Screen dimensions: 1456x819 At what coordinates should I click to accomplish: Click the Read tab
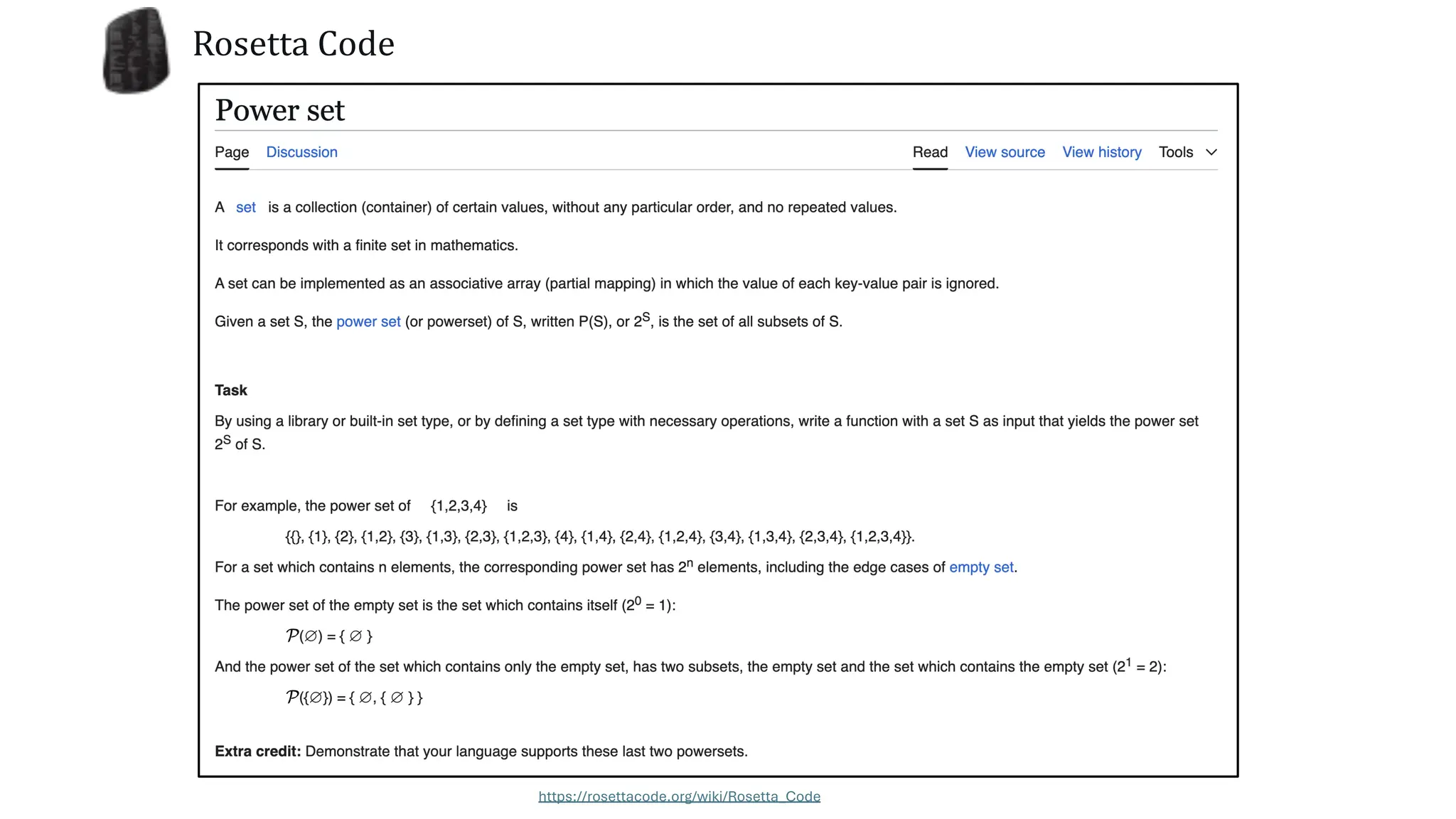tap(930, 152)
